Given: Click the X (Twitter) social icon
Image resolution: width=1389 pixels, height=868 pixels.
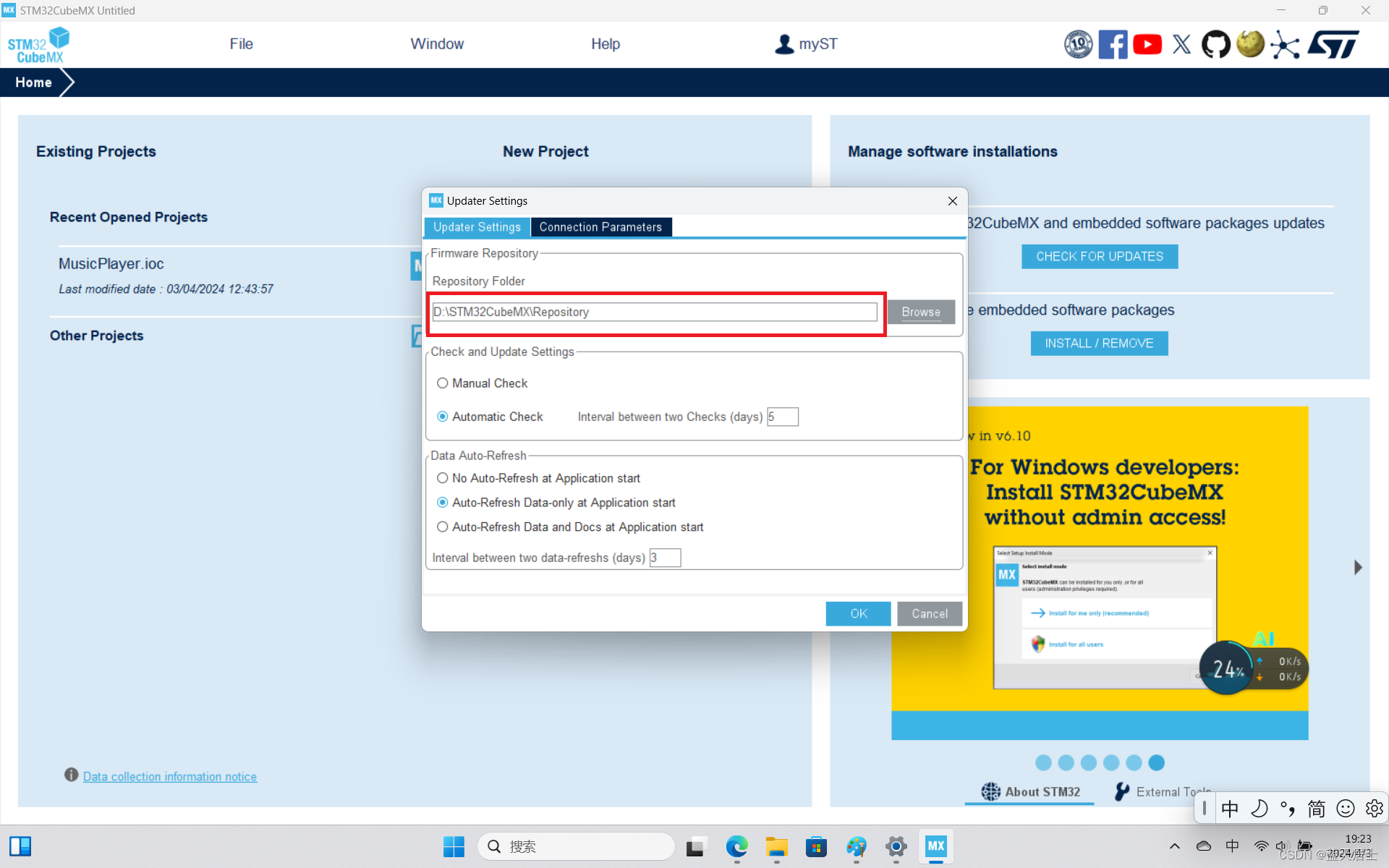Looking at the screenshot, I should tap(1181, 45).
